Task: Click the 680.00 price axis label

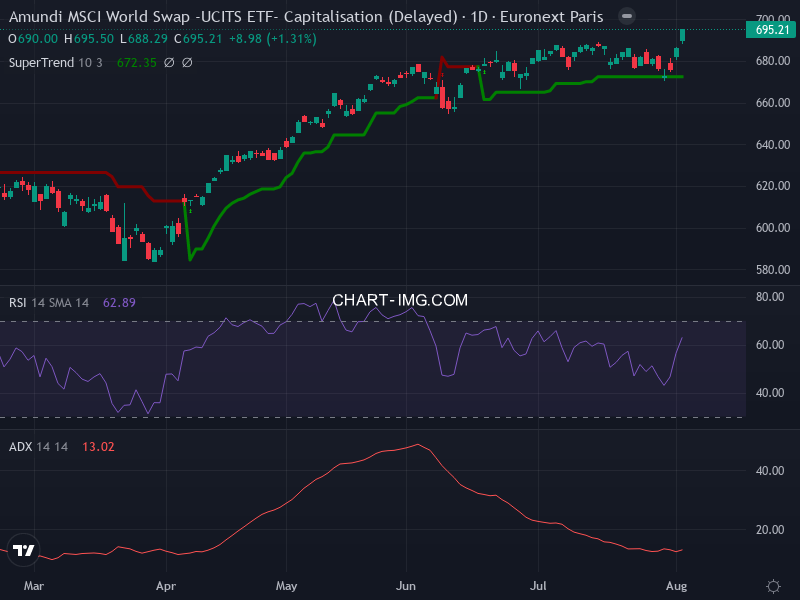Action: [773, 61]
